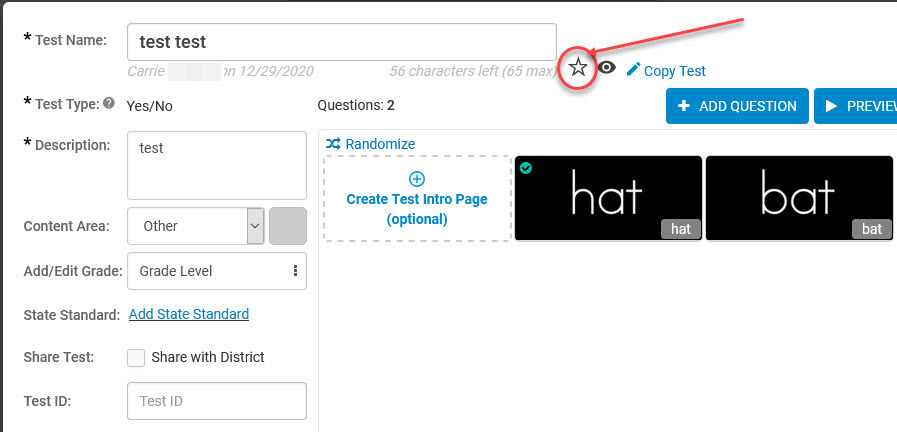Click the 56 characters left text
The width and height of the screenshot is (897, 432).
point(473,71)
